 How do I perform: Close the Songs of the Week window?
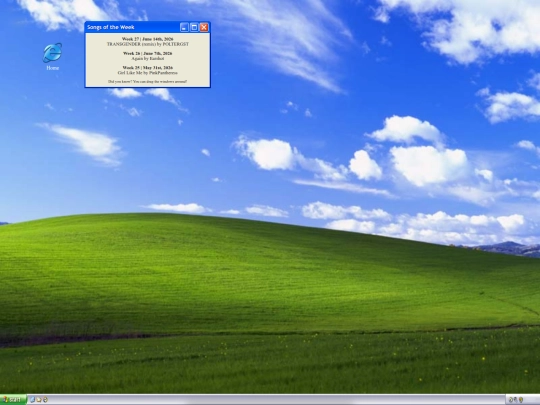click(x=204, y=27)
